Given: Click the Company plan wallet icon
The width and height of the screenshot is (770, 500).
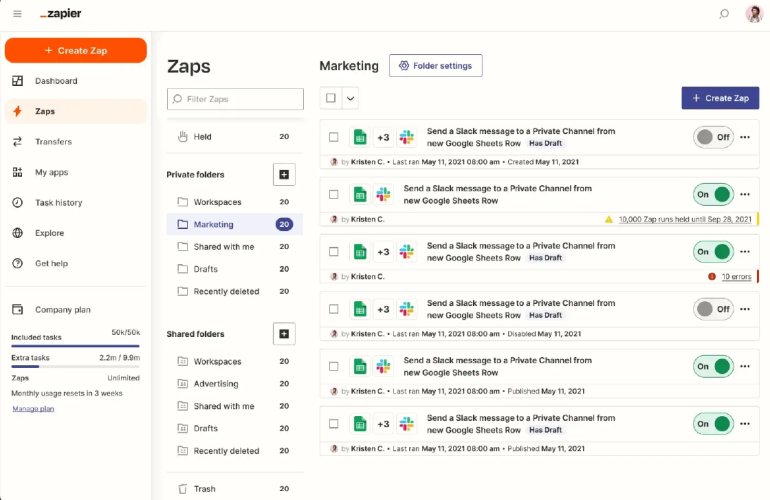Looking at the screenshot, I should coord(18,310).
